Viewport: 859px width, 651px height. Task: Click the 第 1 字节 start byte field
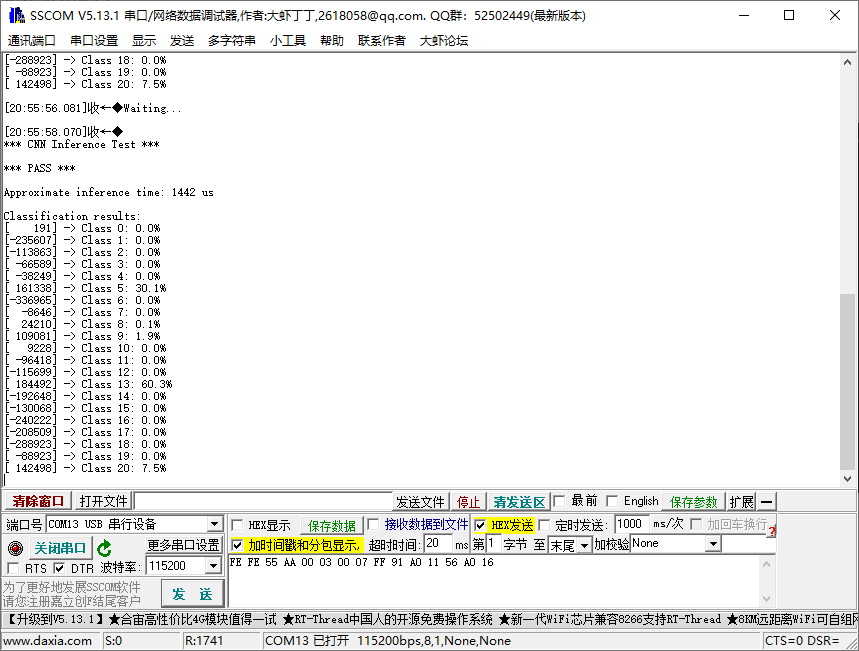pyautogui.click(x=493, y=544)
